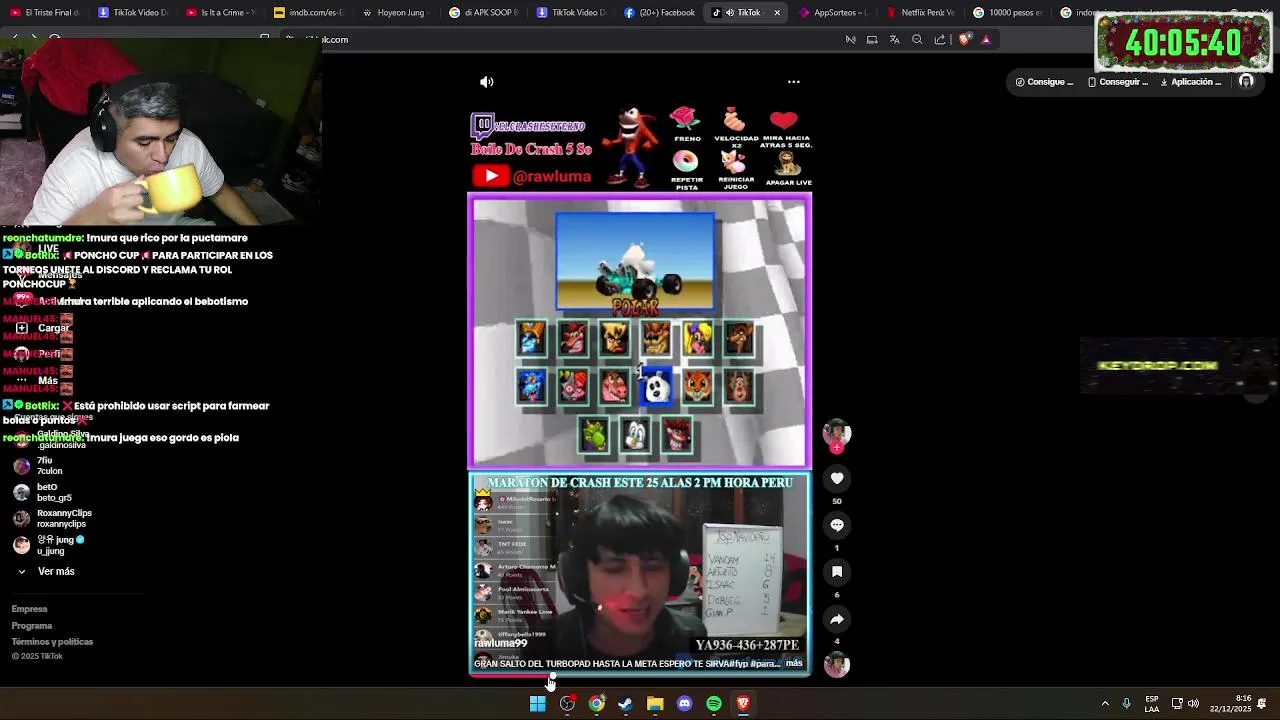Click the translate page icon in address bar
The height and width of the screenshot is (720, 1280).
(894, 40)
